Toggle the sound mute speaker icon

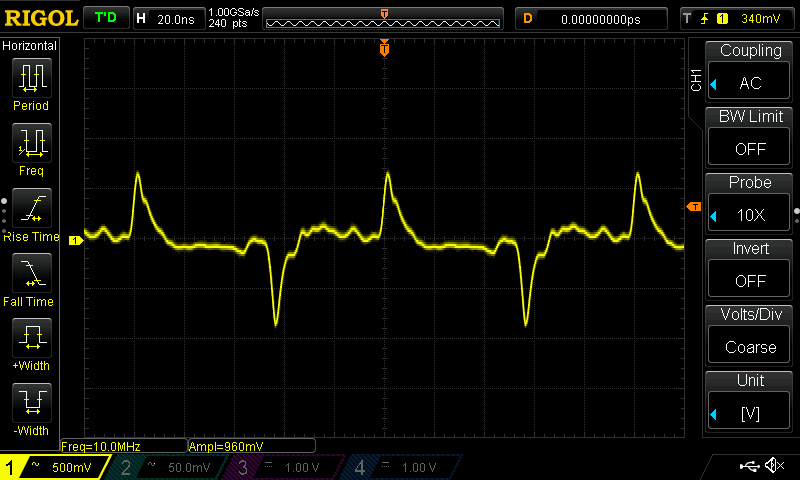[775, 465]
